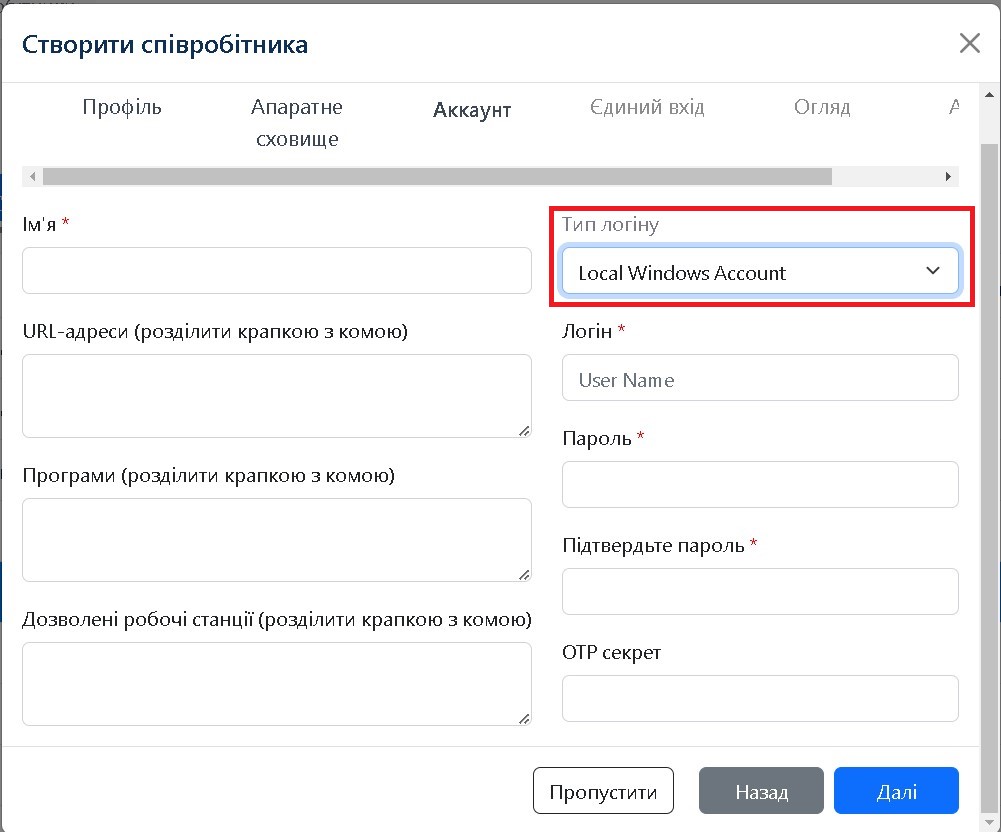This screenshot has width=1001, height=832.
Task: Click the horizontal scrollbar thumb under tabs
Action: click(437, 177)
